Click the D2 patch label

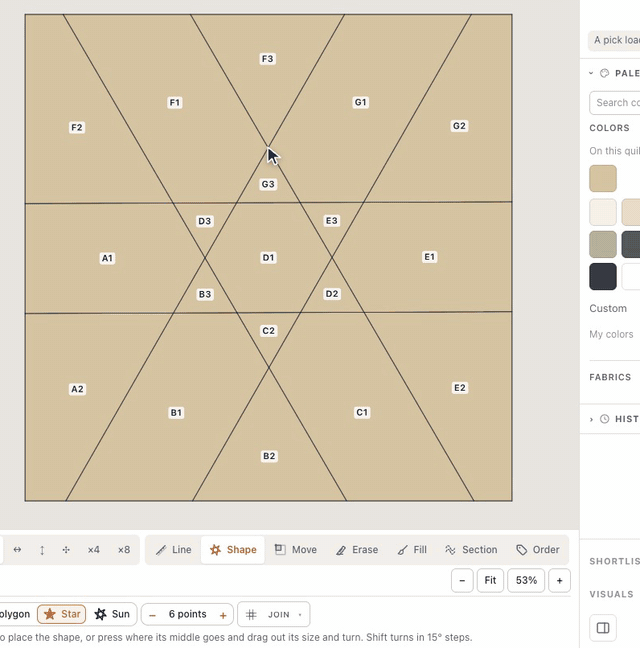[x=332, y=294]
